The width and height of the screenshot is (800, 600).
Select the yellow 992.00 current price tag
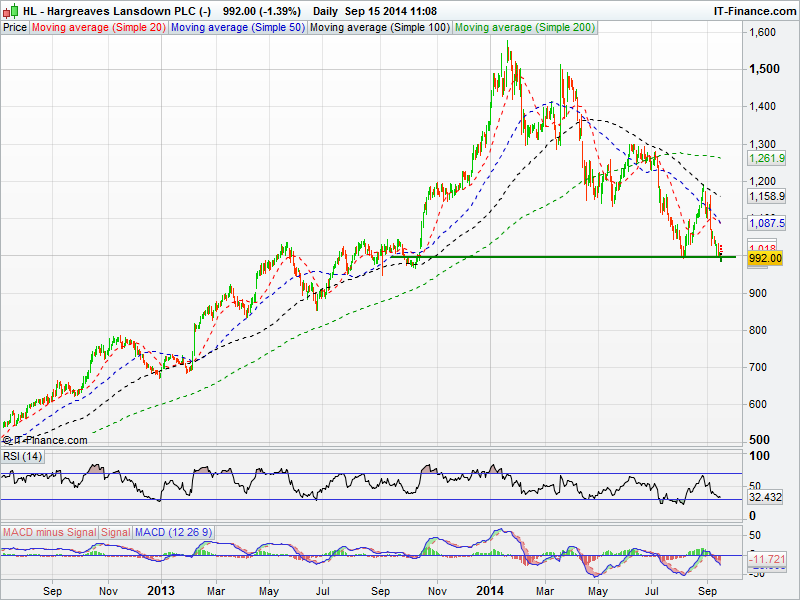click(x=765, y=258)
